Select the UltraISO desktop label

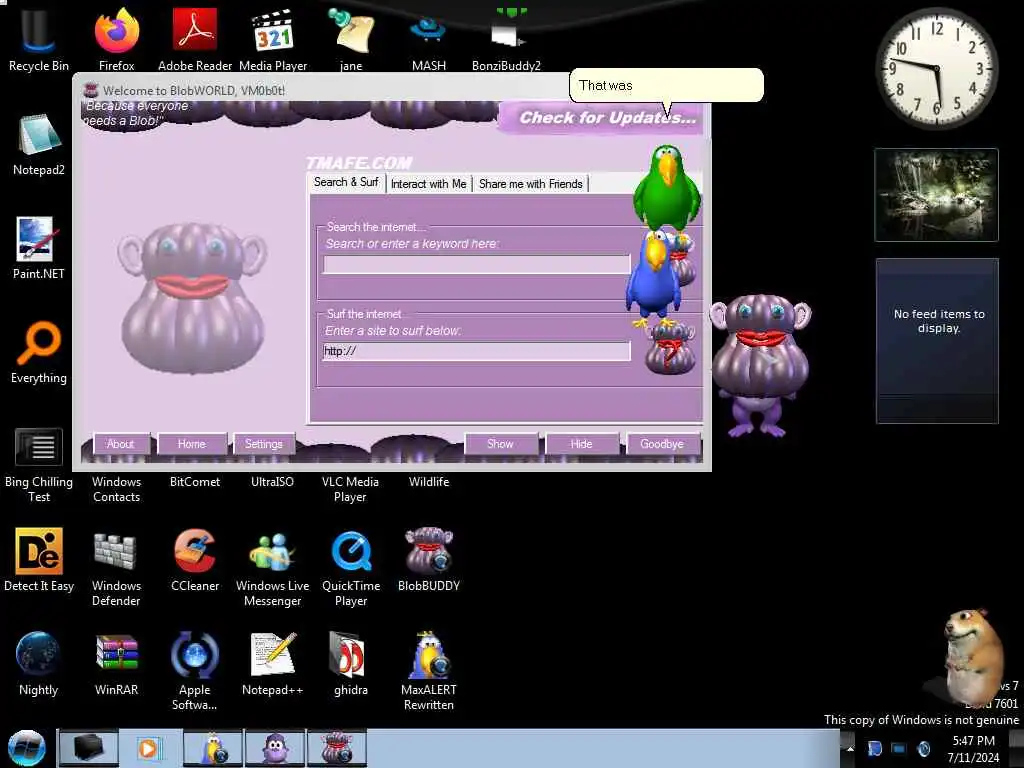click(x=272, y=482)
